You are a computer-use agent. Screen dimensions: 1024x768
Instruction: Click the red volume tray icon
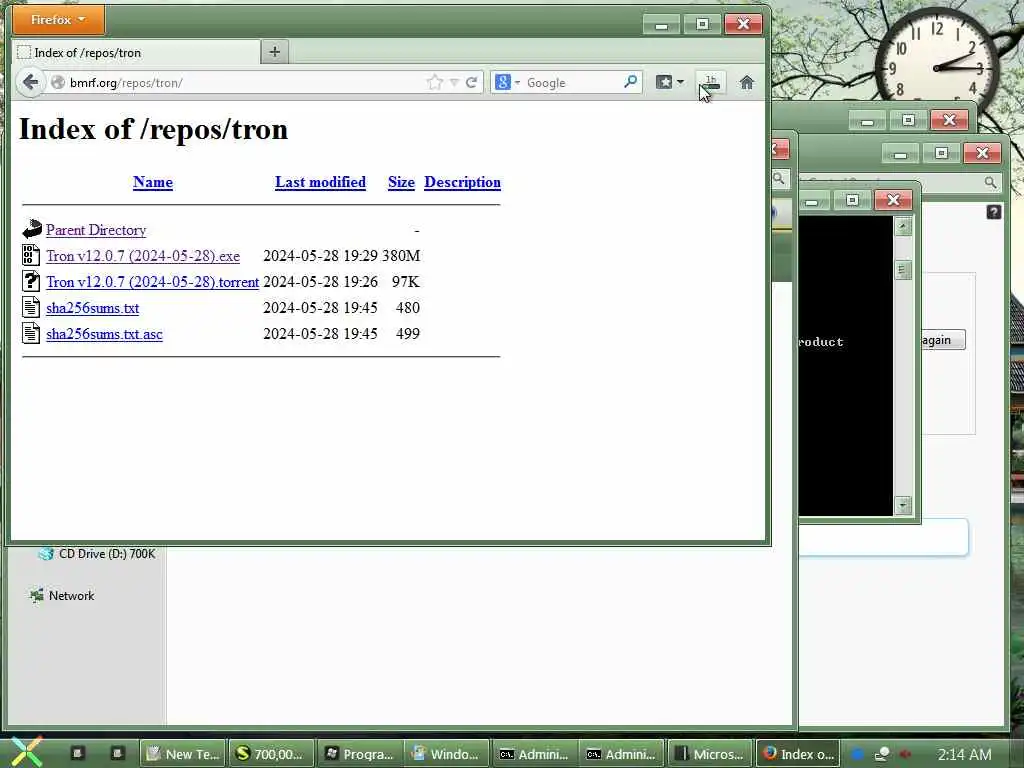point(905,754)
